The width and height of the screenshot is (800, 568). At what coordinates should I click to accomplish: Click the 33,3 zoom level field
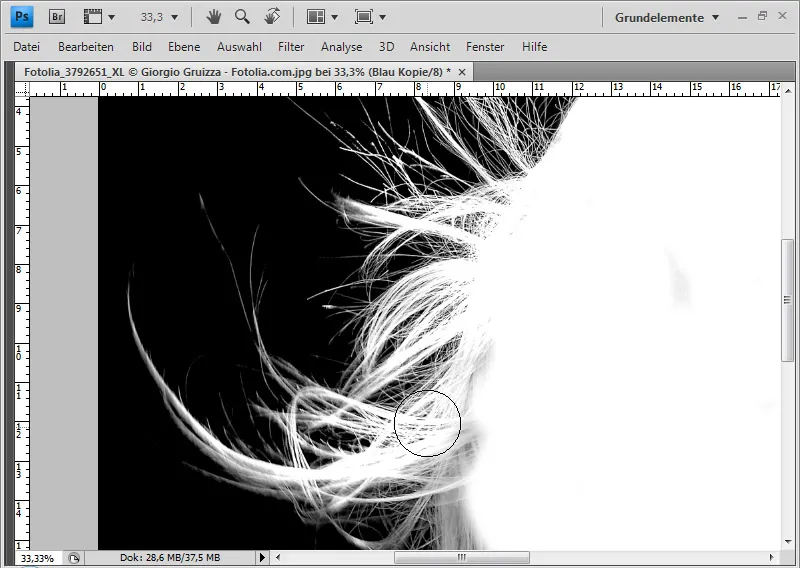(152, 17)
